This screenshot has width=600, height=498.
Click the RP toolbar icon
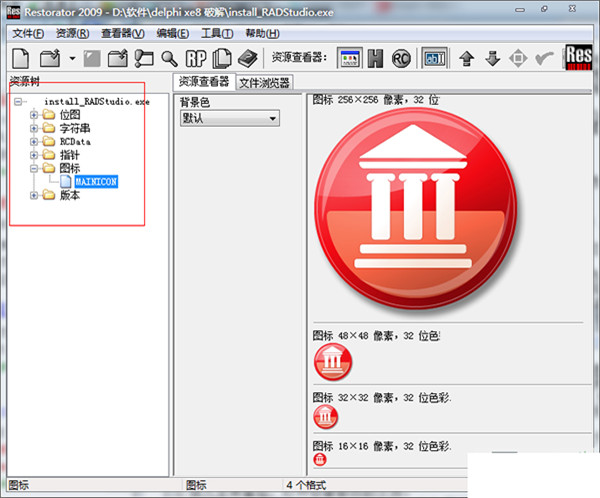[x=196, y=58]
